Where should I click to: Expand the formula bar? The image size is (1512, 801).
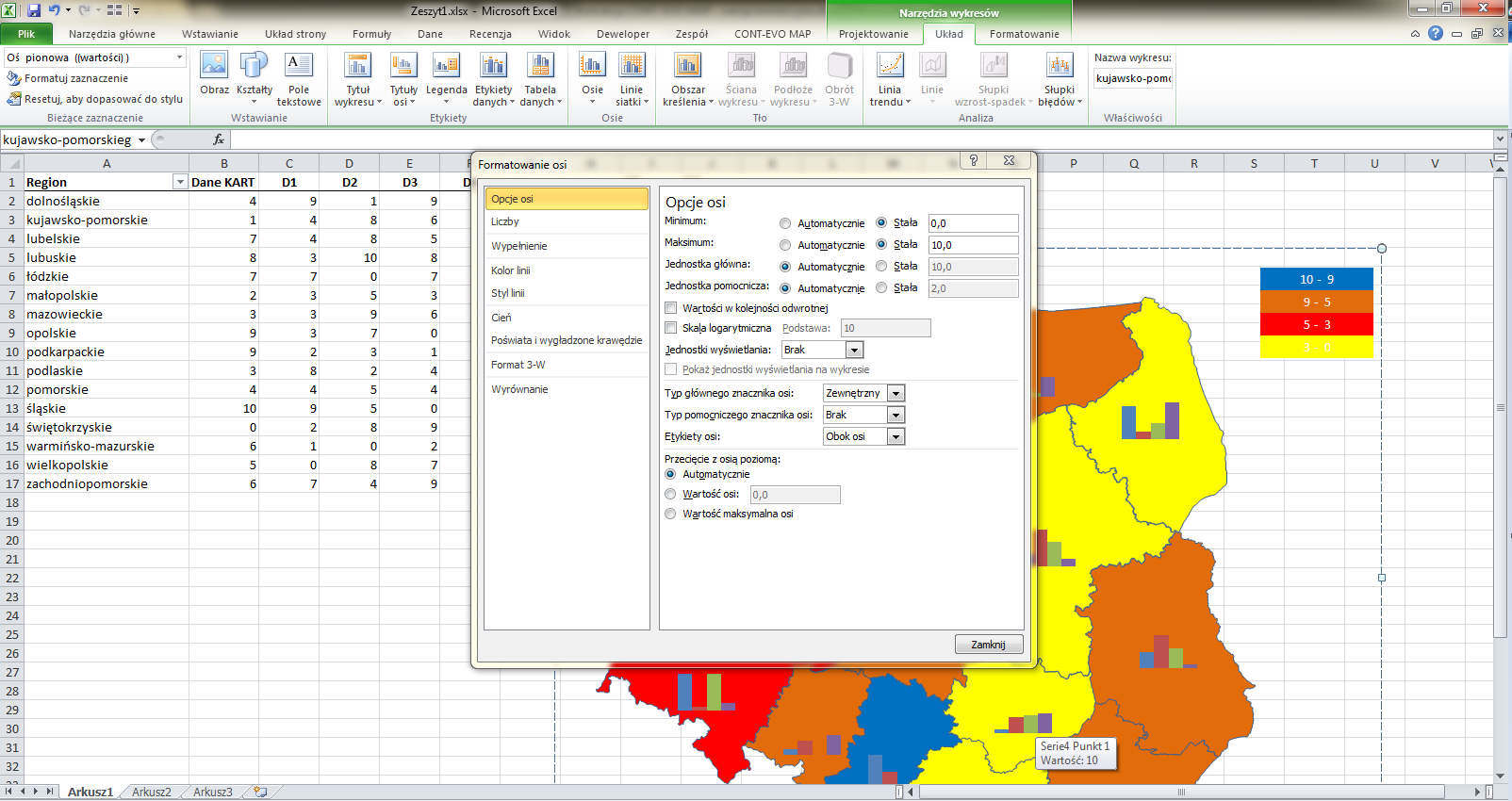[1500, 139]
